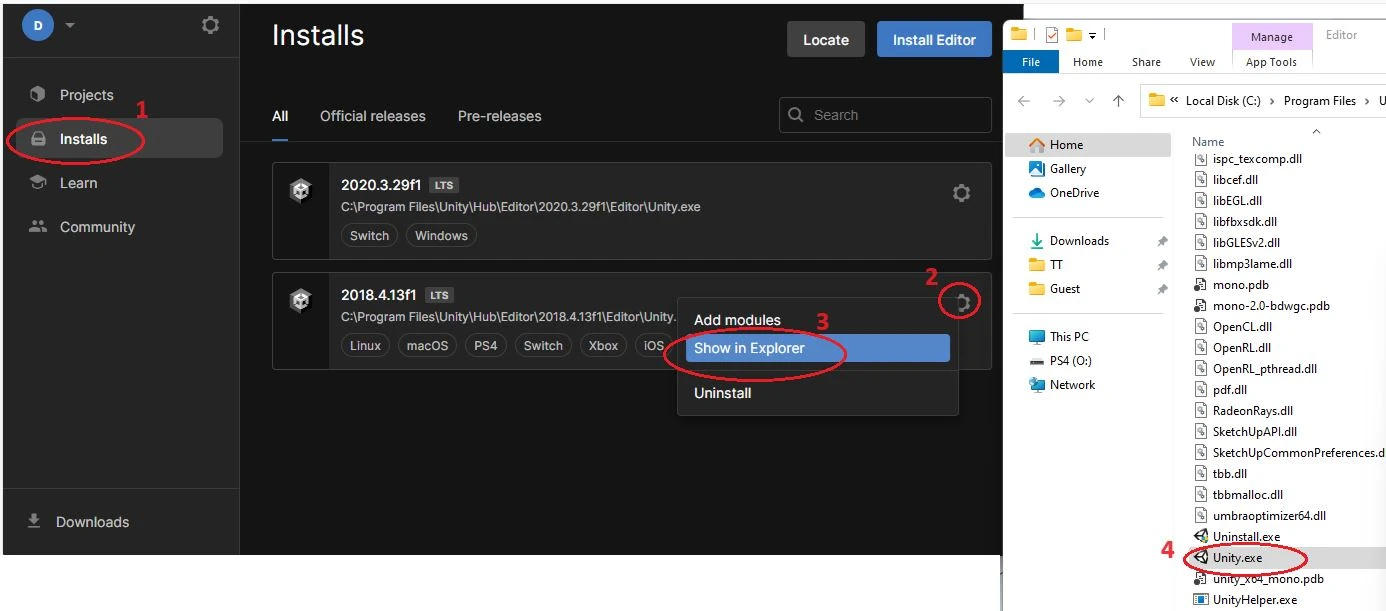Click the Windows module tag
1386x611 pixels.
(441, 236)
